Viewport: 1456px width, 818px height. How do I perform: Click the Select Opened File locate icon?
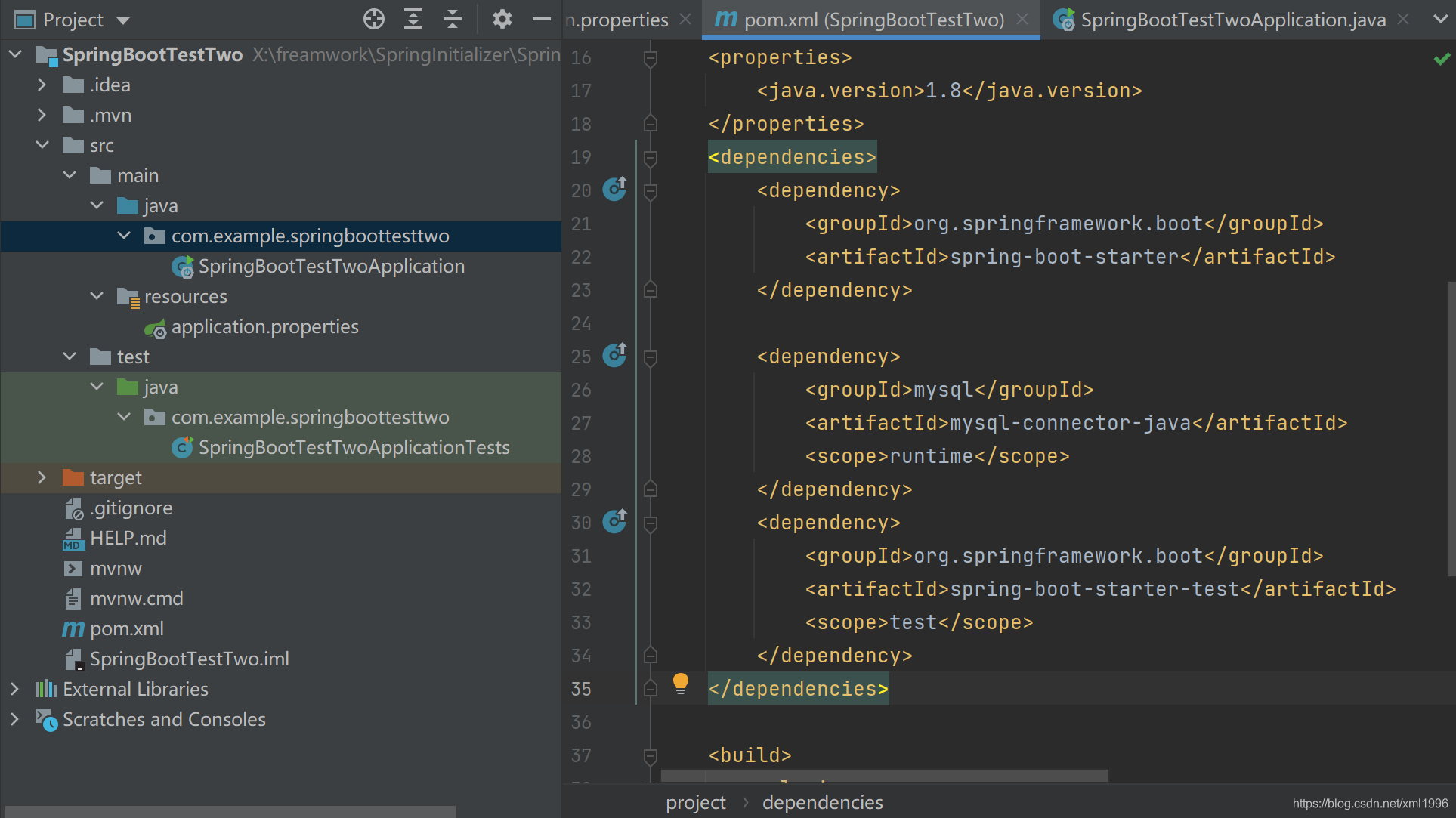[374, 20]
